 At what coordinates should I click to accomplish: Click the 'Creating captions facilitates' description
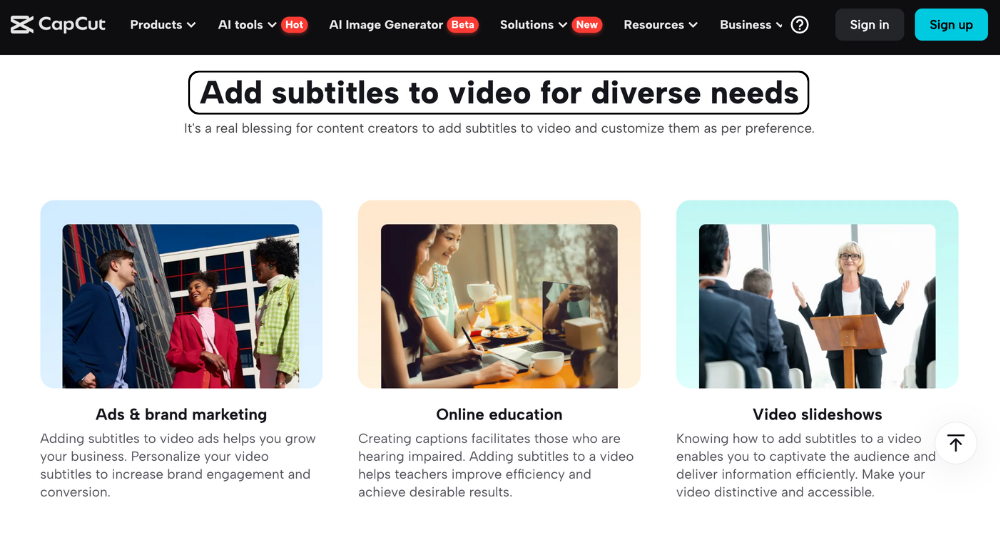pos(496,465)
